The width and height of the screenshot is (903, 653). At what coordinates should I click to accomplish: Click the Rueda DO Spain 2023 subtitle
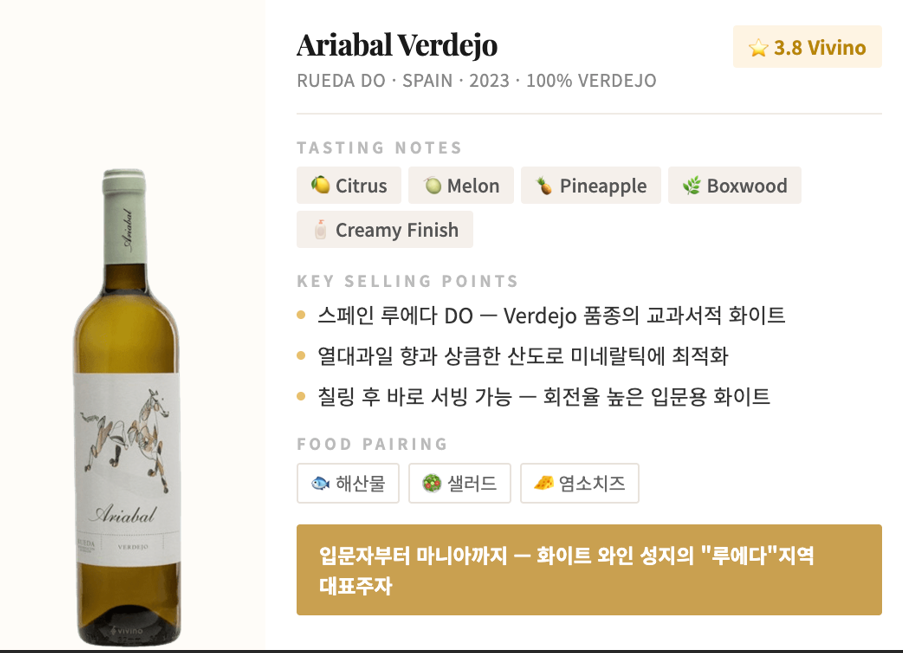(x=476, y=81)
